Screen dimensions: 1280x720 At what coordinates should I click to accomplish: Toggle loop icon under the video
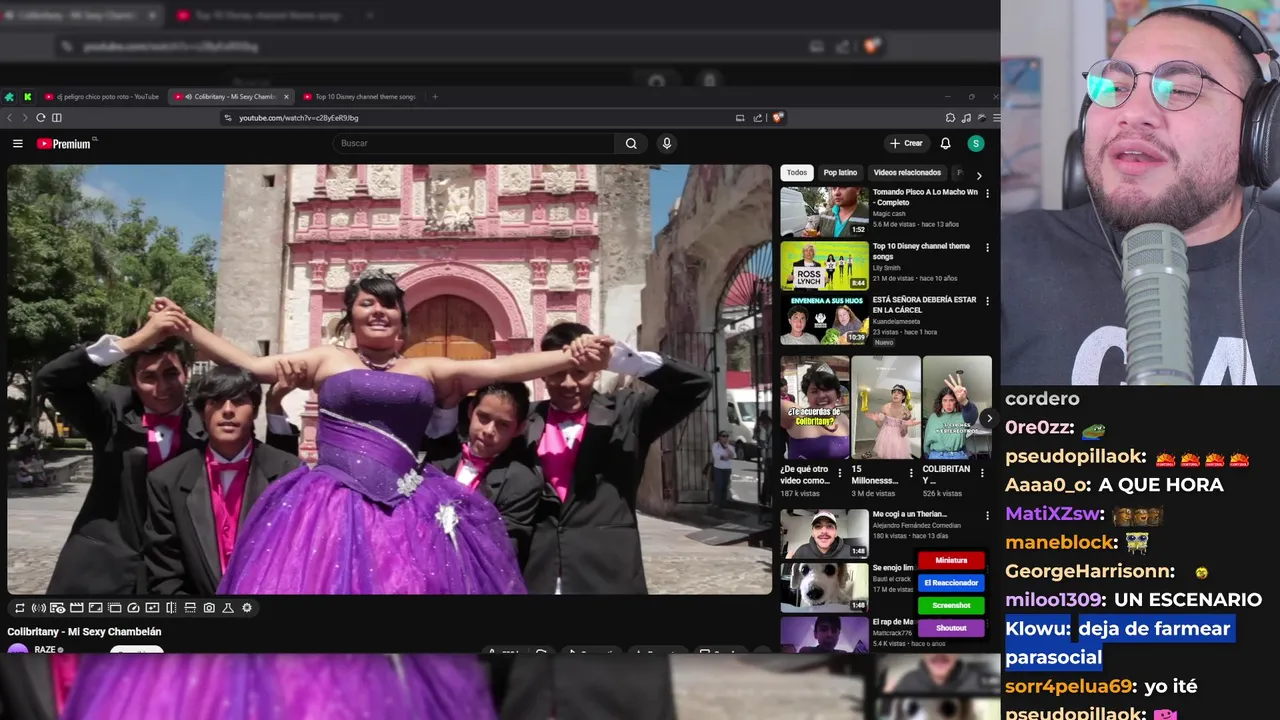(20, 608)
